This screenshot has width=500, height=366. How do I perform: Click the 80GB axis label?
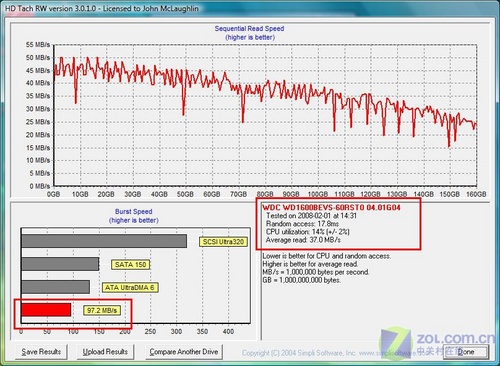pos(265,194)
